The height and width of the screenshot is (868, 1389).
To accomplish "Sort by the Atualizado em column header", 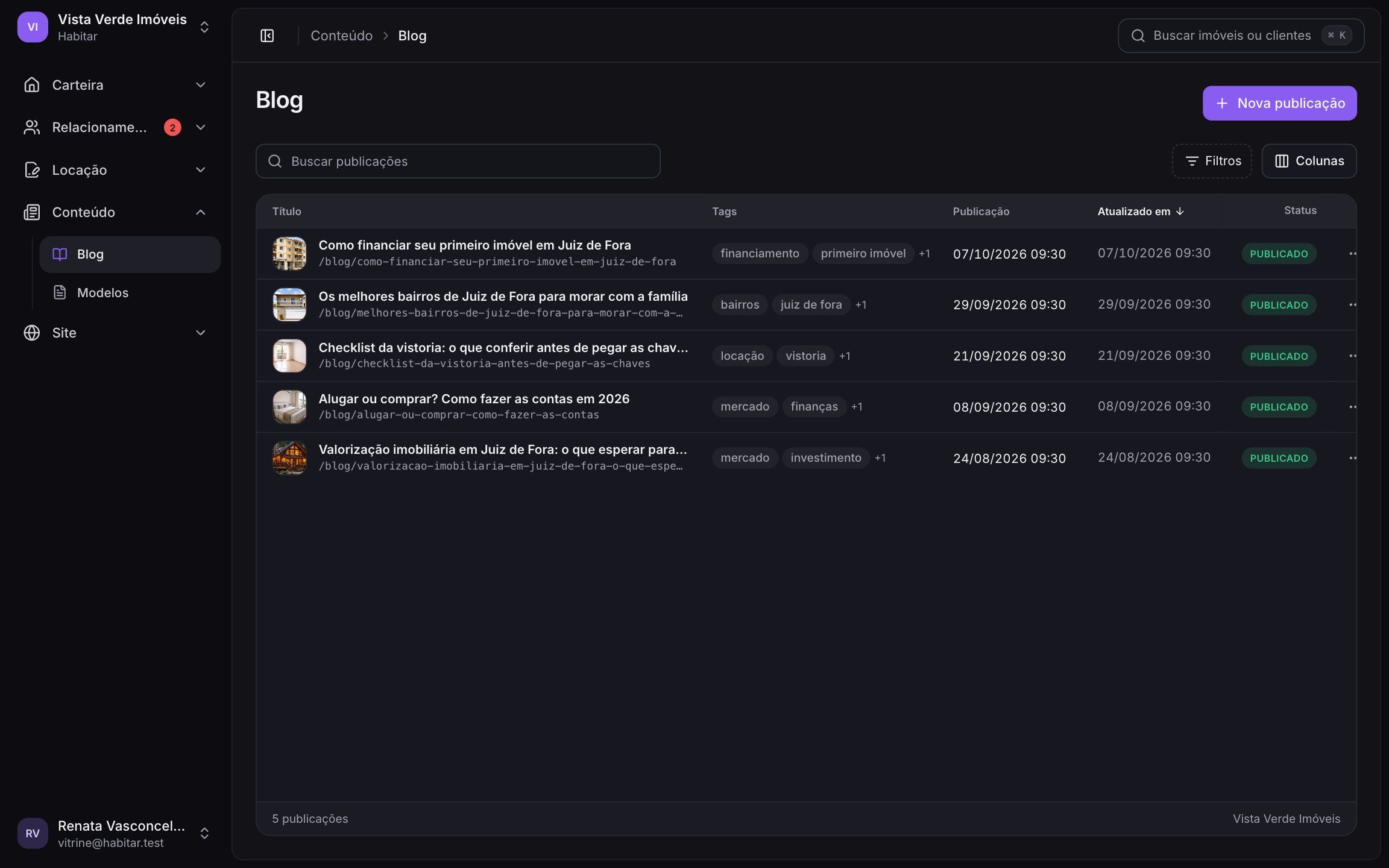I will 1141,212.
